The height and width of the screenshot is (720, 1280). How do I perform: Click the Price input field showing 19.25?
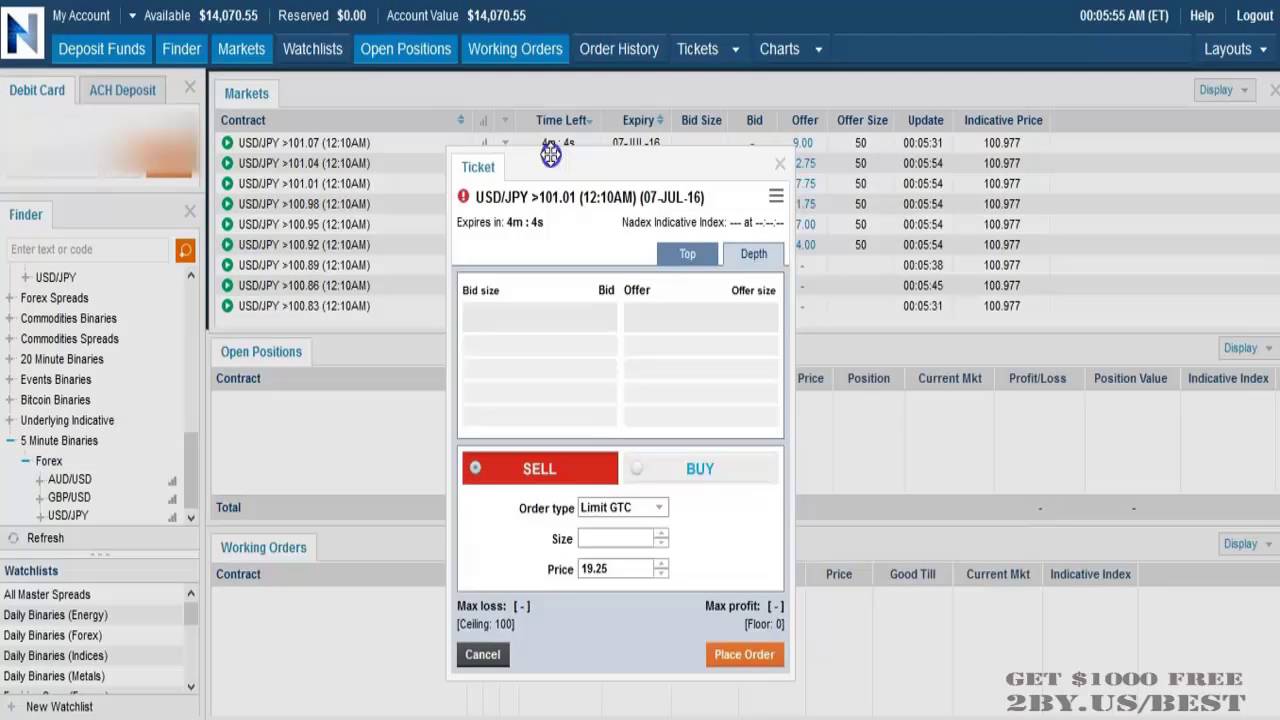(615, 568)
